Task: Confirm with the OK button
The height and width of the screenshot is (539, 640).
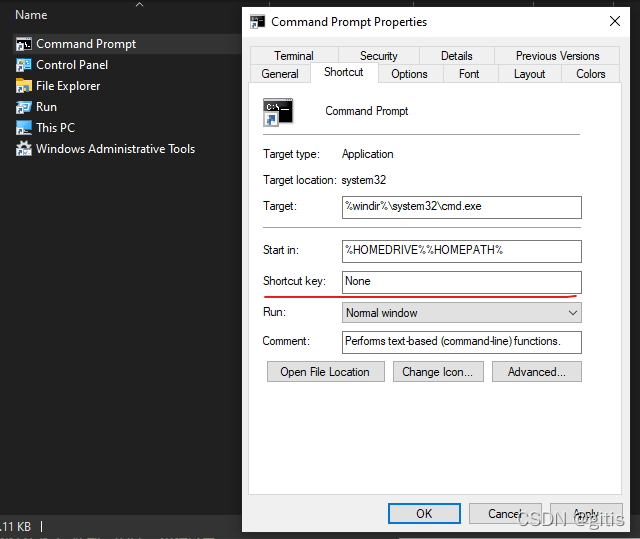Action: pos(424,513)
